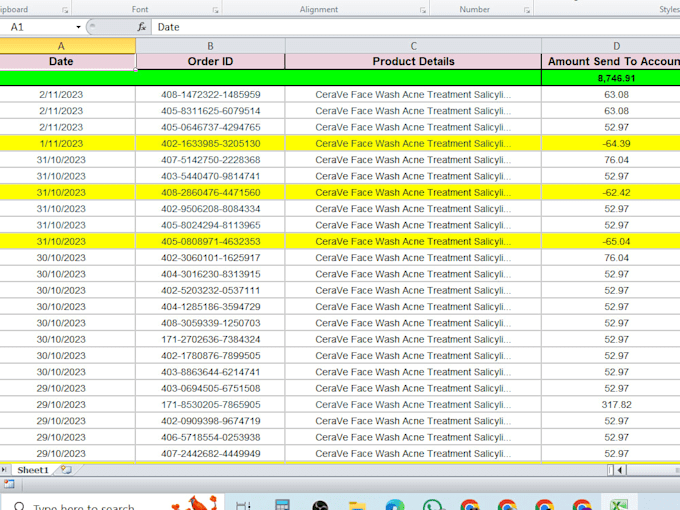Open the Number group dialog launcher
The width and height of the screenshot is (680, 510).
click(x=526, y=10)
